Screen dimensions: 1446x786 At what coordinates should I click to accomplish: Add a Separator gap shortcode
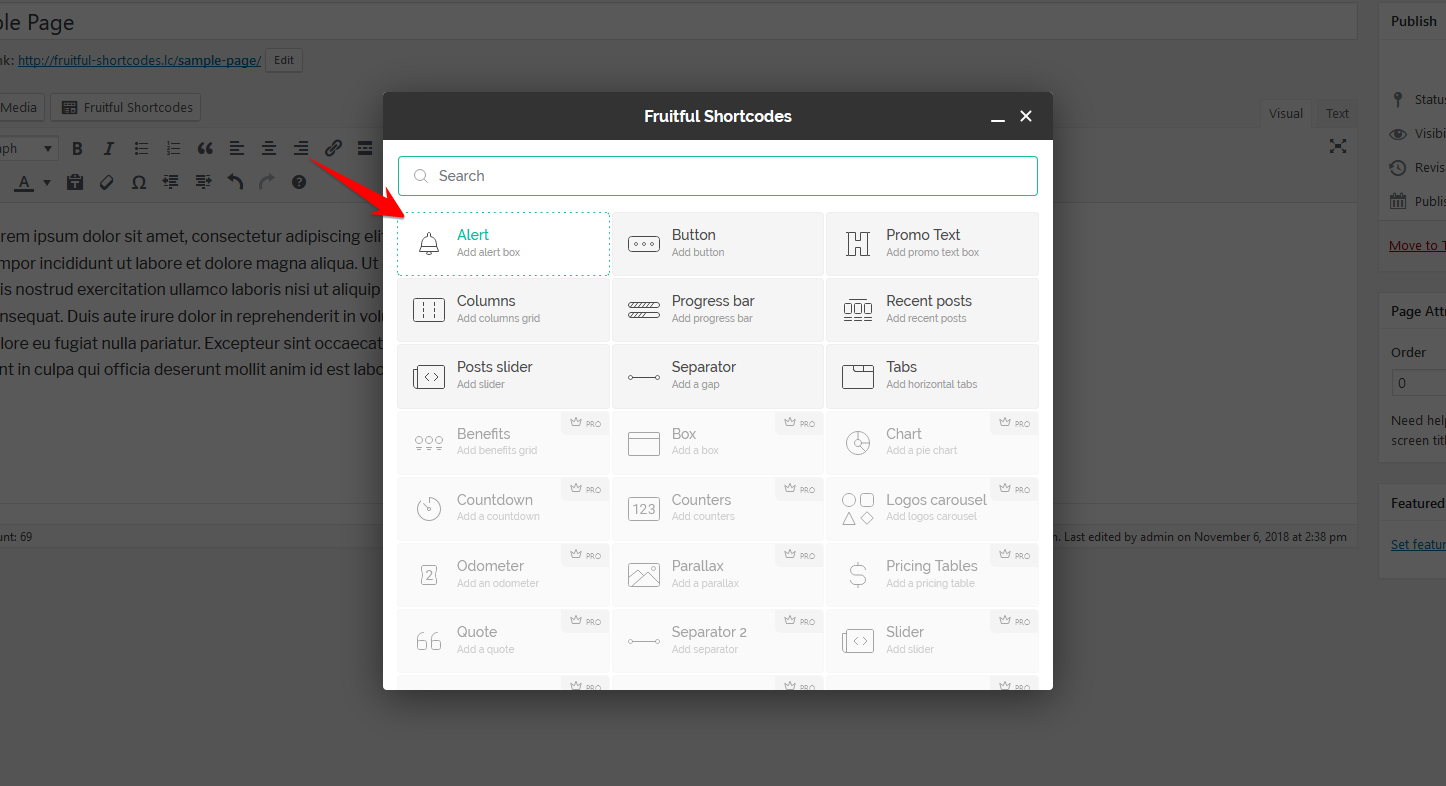coord(718,376)
